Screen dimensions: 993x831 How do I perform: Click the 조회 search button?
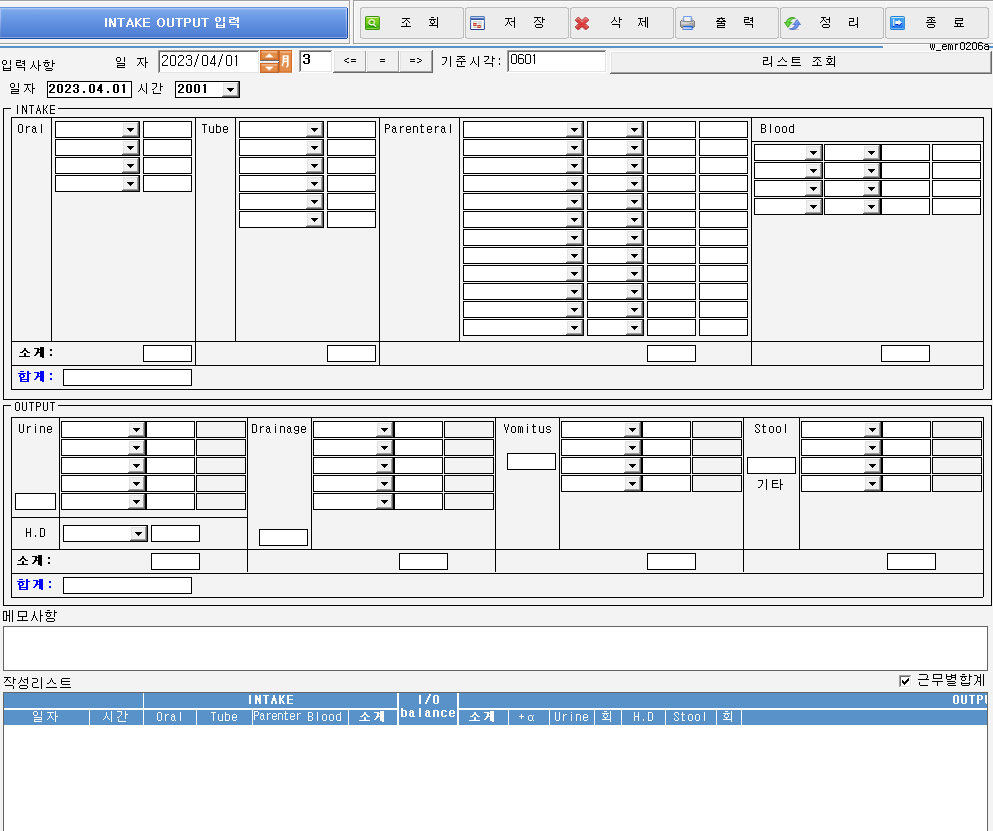coord(412,23)
